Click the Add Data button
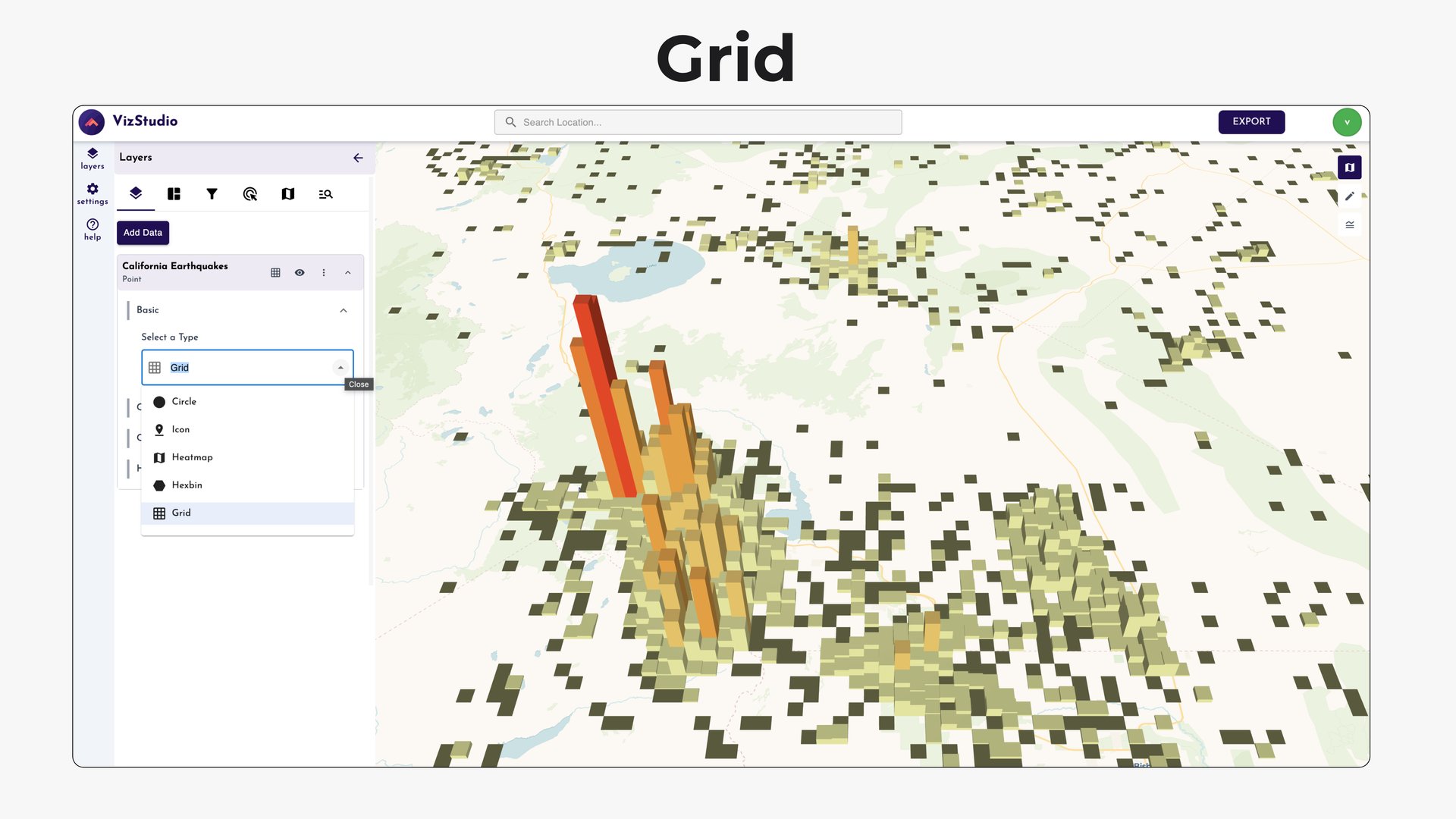The width and height of the screenshot is (1456, 819). point(142,232)
